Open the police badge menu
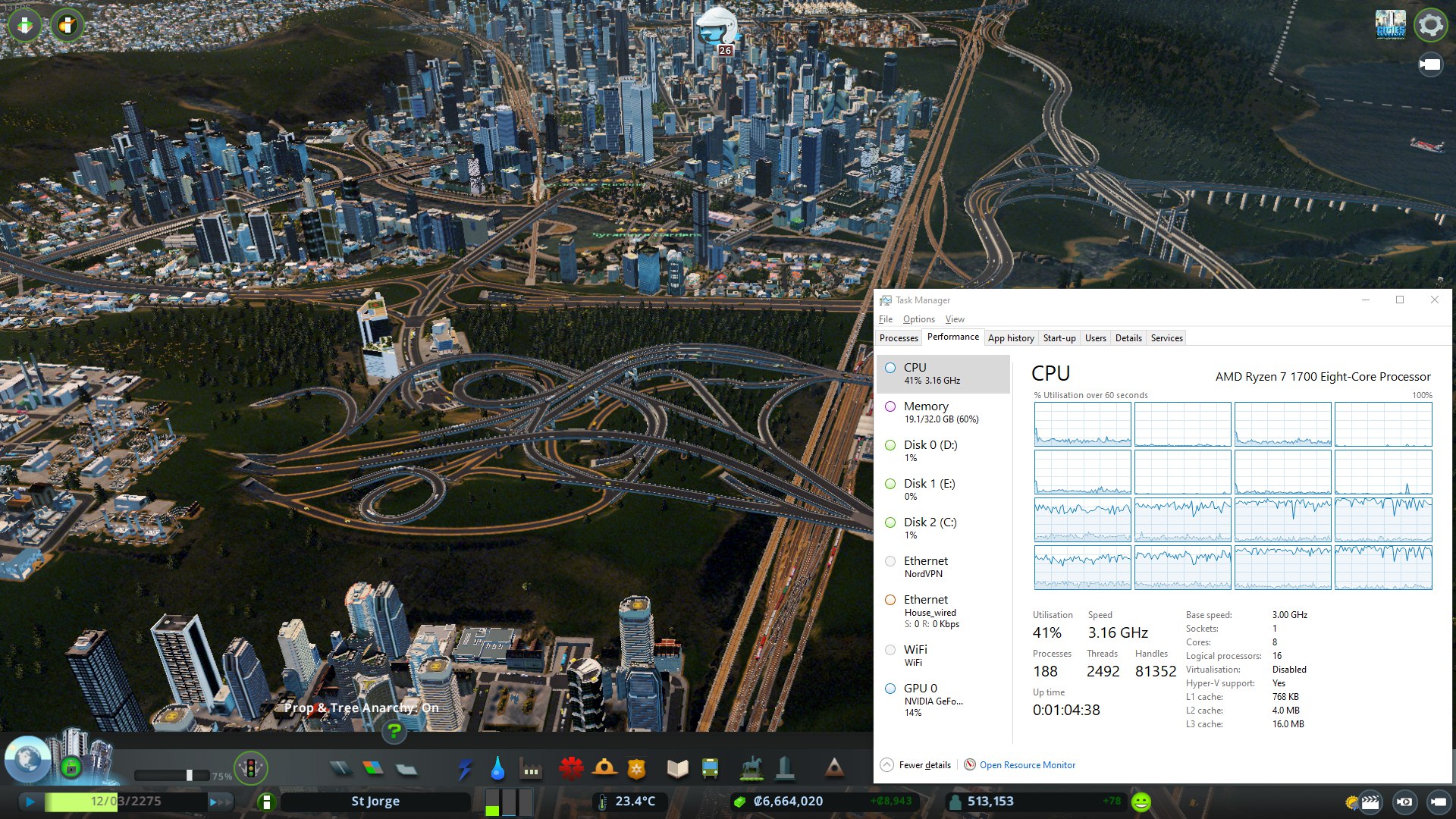Viewport: 1456px width, 819px height. (637, 769)
